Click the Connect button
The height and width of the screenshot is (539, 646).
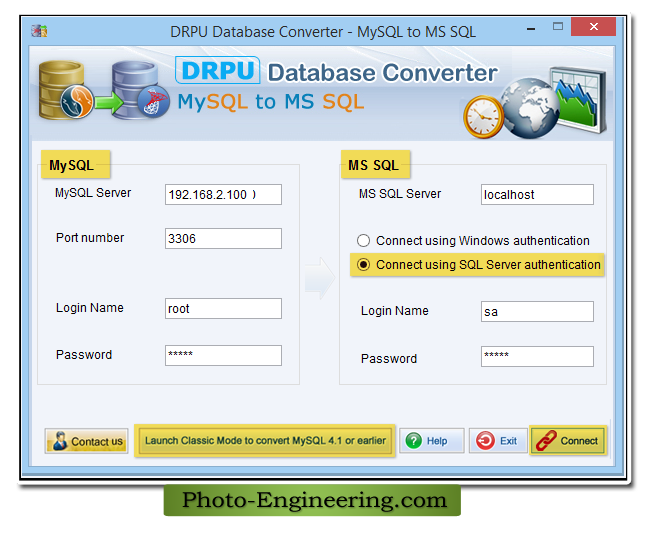[x=568, y=441]
